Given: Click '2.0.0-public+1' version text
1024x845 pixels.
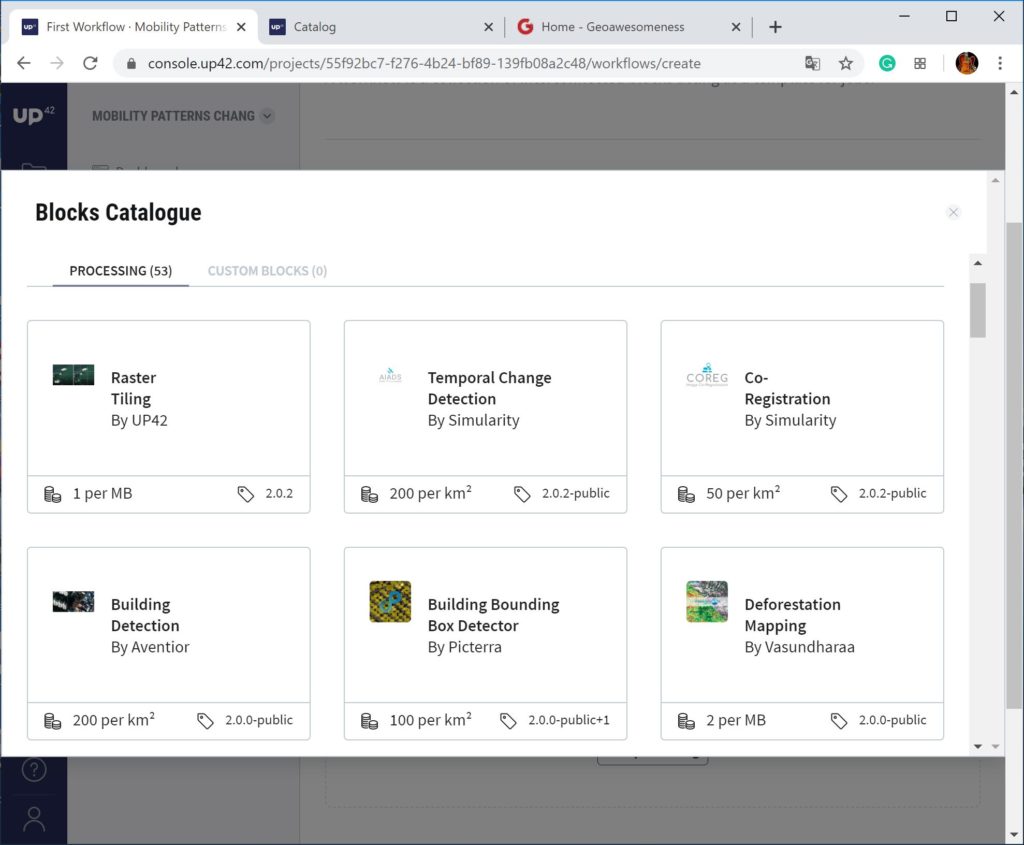Looking at the screenshot, I should [x=569, y=720].
